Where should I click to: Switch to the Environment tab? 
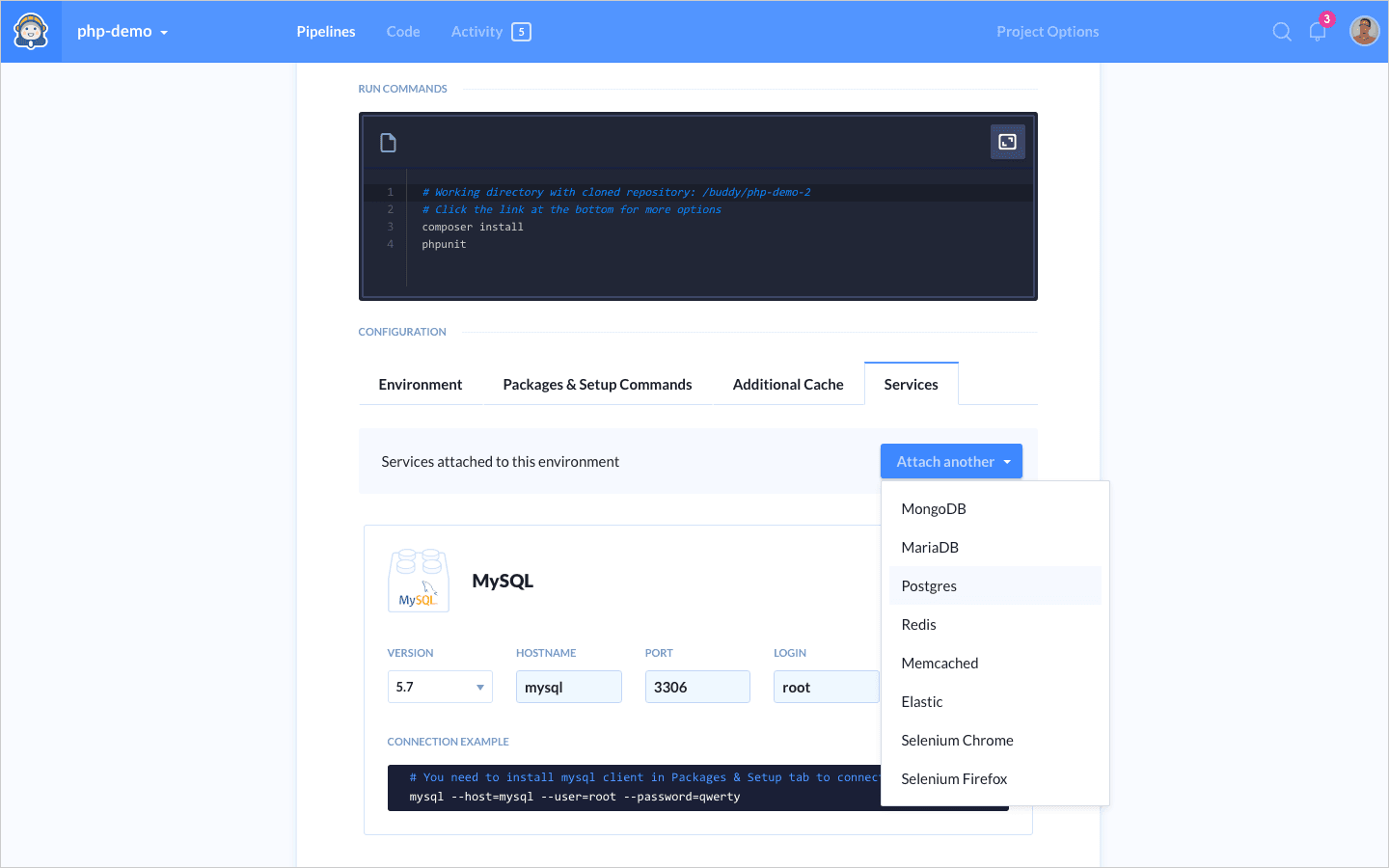420,385
